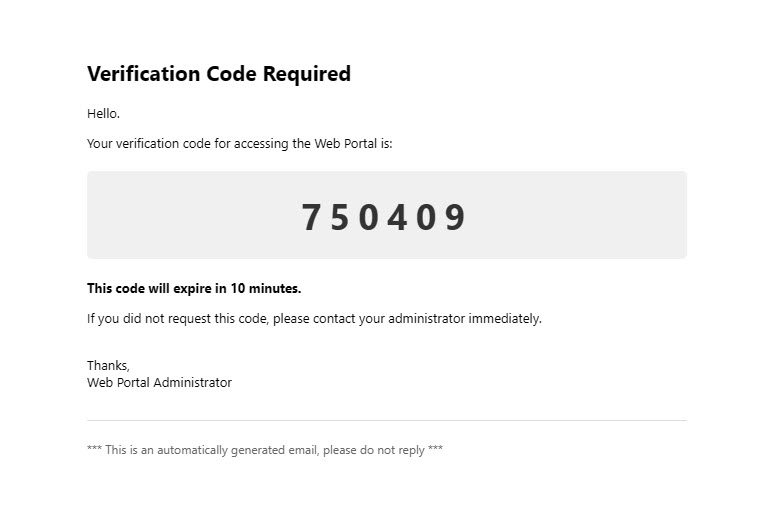Click 'This code will expire in 10 minutes'
The width and height of the screenshot is (777, 506).
point(194,288)
